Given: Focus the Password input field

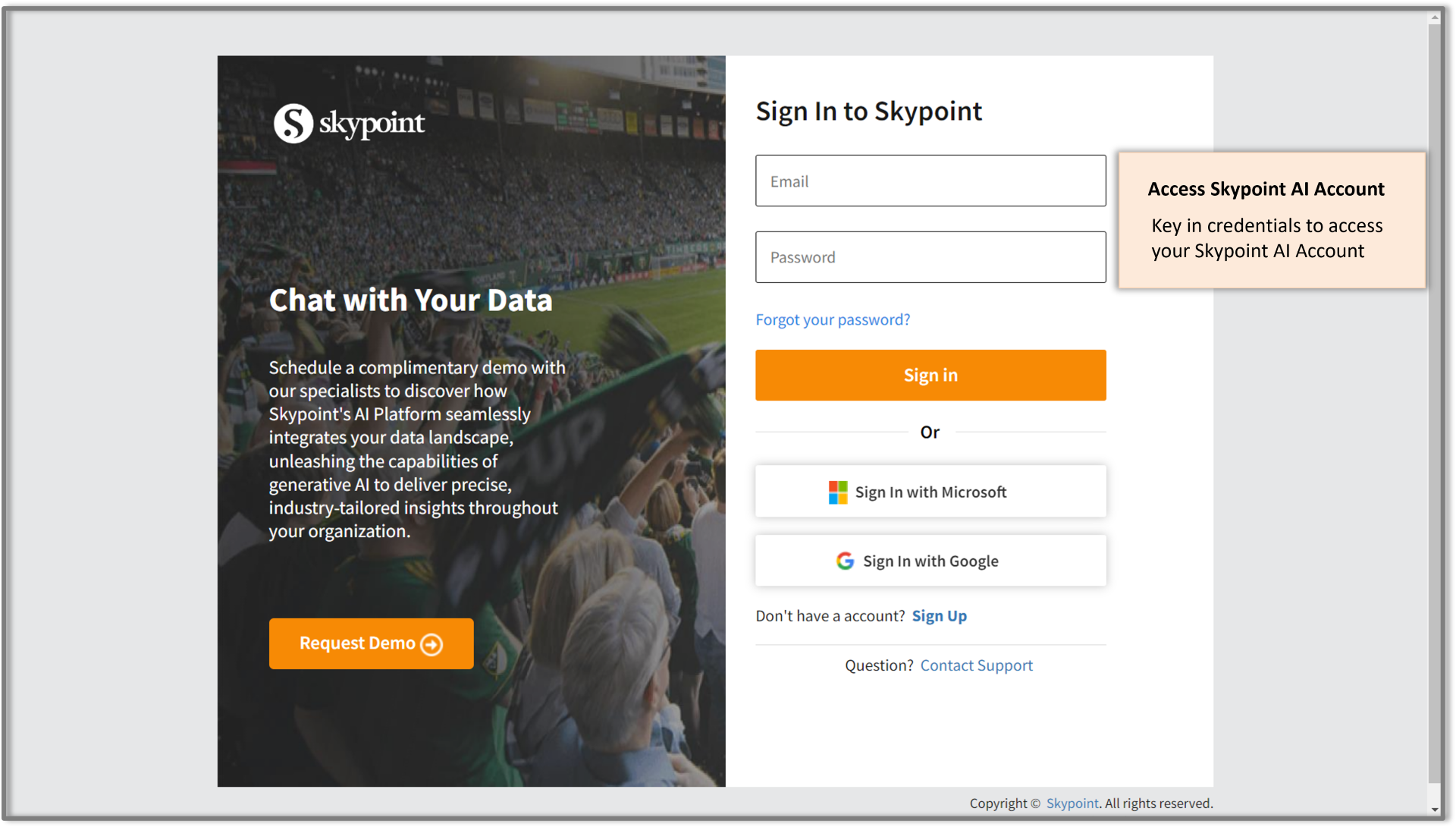Looking at the screenshot, I should 930,258.
